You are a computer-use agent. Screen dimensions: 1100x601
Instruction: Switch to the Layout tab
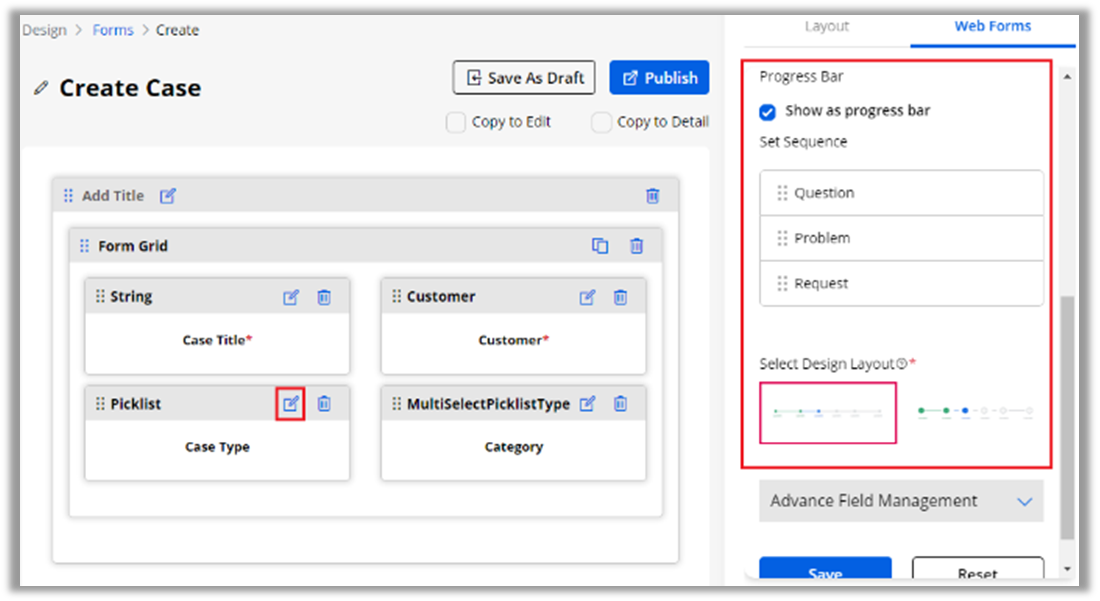pos(827,26)
